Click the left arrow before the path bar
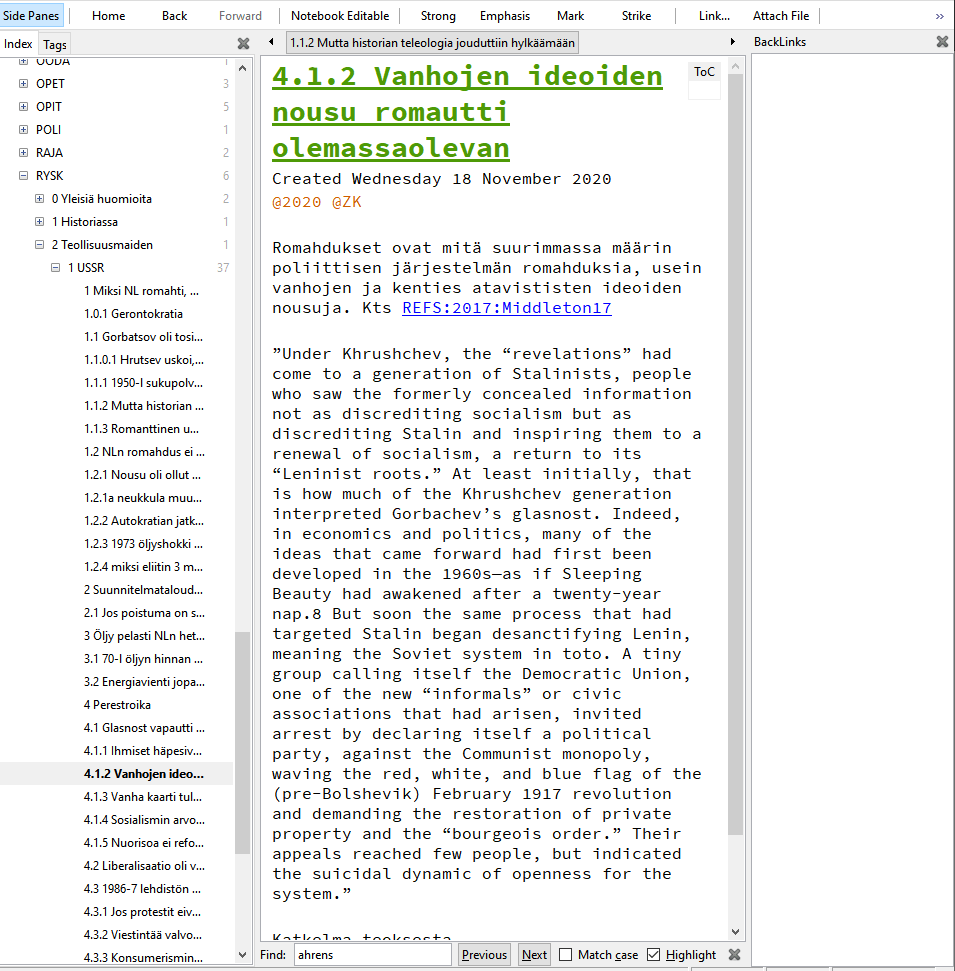This screenshot has height=971, width=955. pos(272,42)
